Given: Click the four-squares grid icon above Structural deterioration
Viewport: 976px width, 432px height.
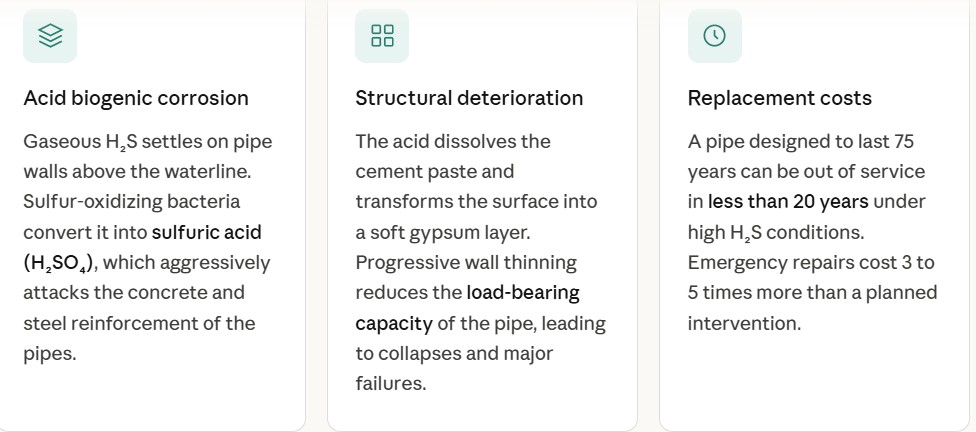Looking at the screenshot, I should click(382, 36).
